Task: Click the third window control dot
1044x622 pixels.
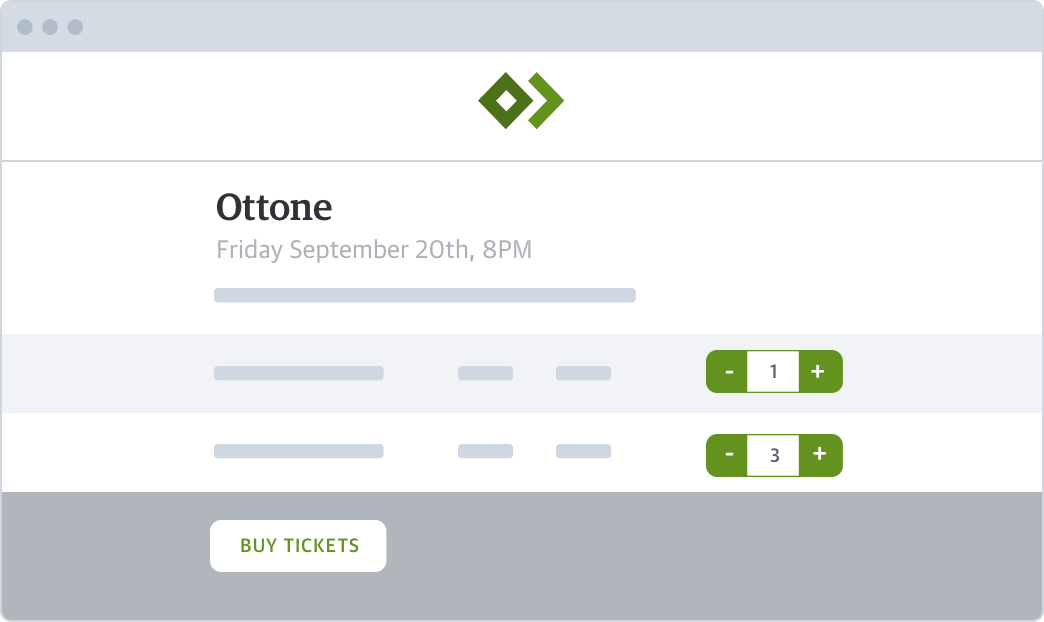Action: click(75, 27)
